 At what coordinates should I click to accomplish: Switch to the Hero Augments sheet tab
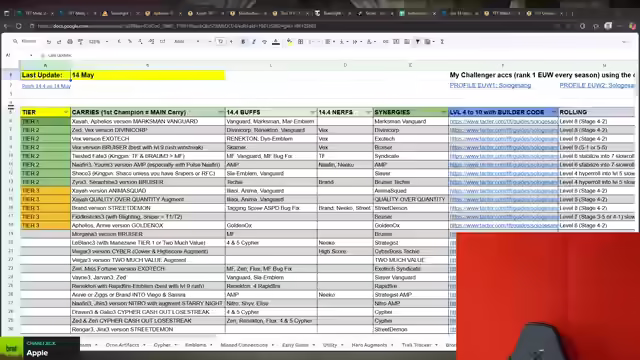tap(369, 345)
